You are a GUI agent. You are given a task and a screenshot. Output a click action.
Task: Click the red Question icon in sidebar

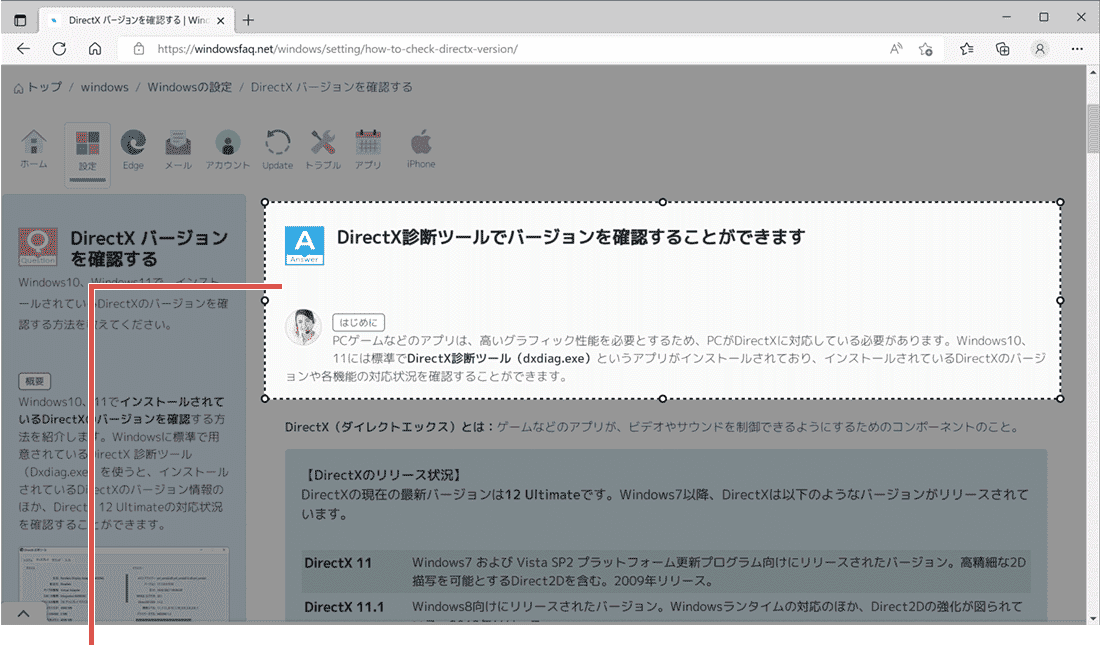38,246
